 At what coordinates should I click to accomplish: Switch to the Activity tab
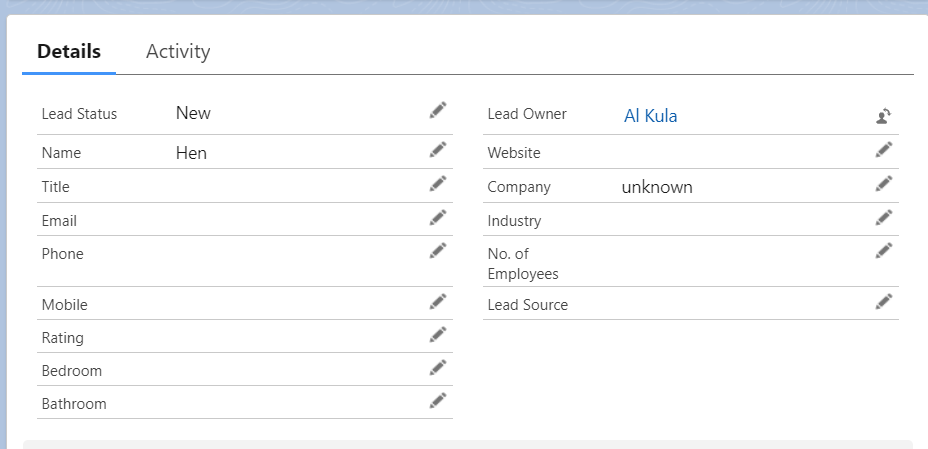click(178, 51)
